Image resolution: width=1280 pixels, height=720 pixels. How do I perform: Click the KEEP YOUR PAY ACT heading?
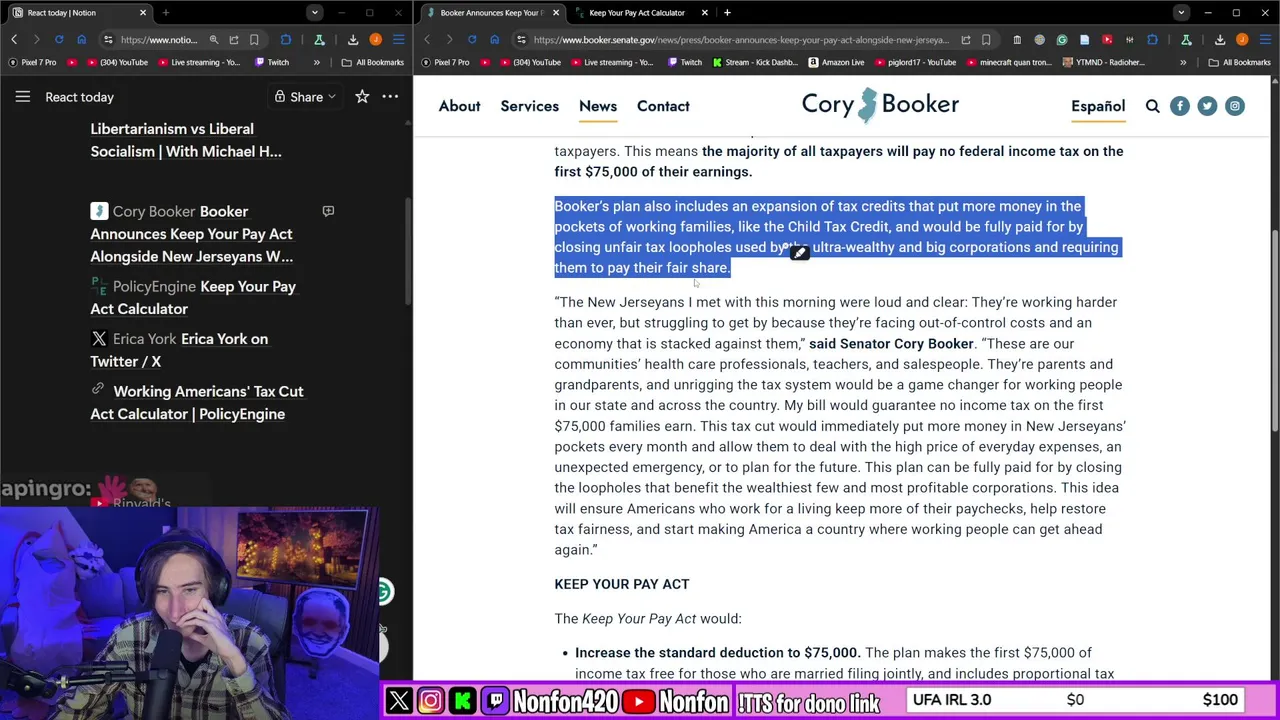tap(622, 584)
